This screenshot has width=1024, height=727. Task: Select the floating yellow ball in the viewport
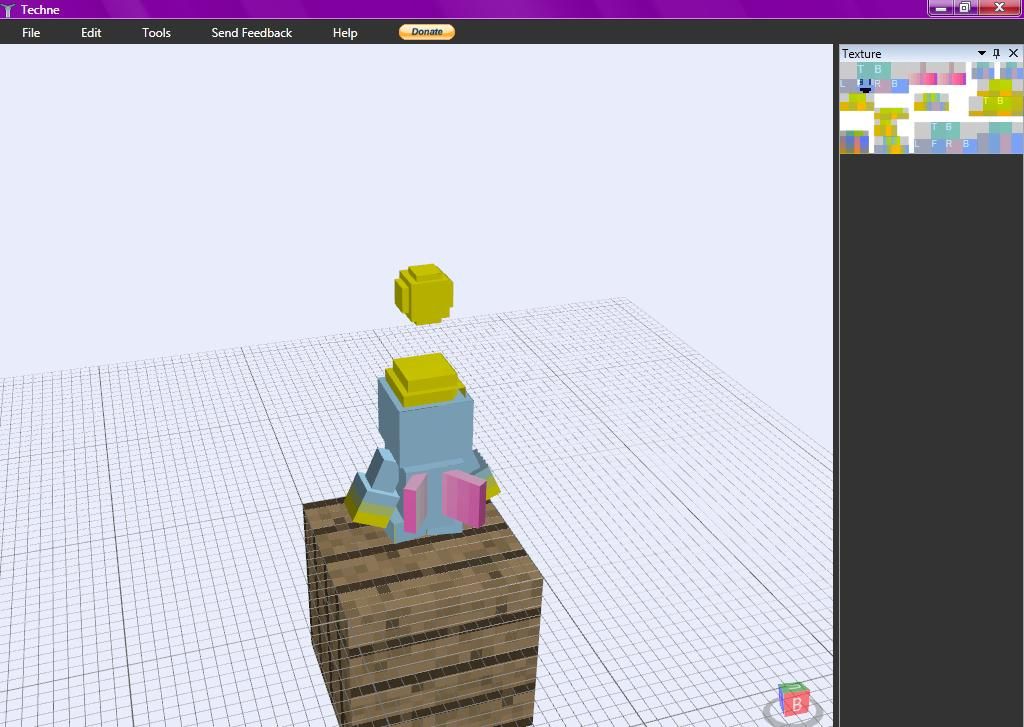point(424,294)
